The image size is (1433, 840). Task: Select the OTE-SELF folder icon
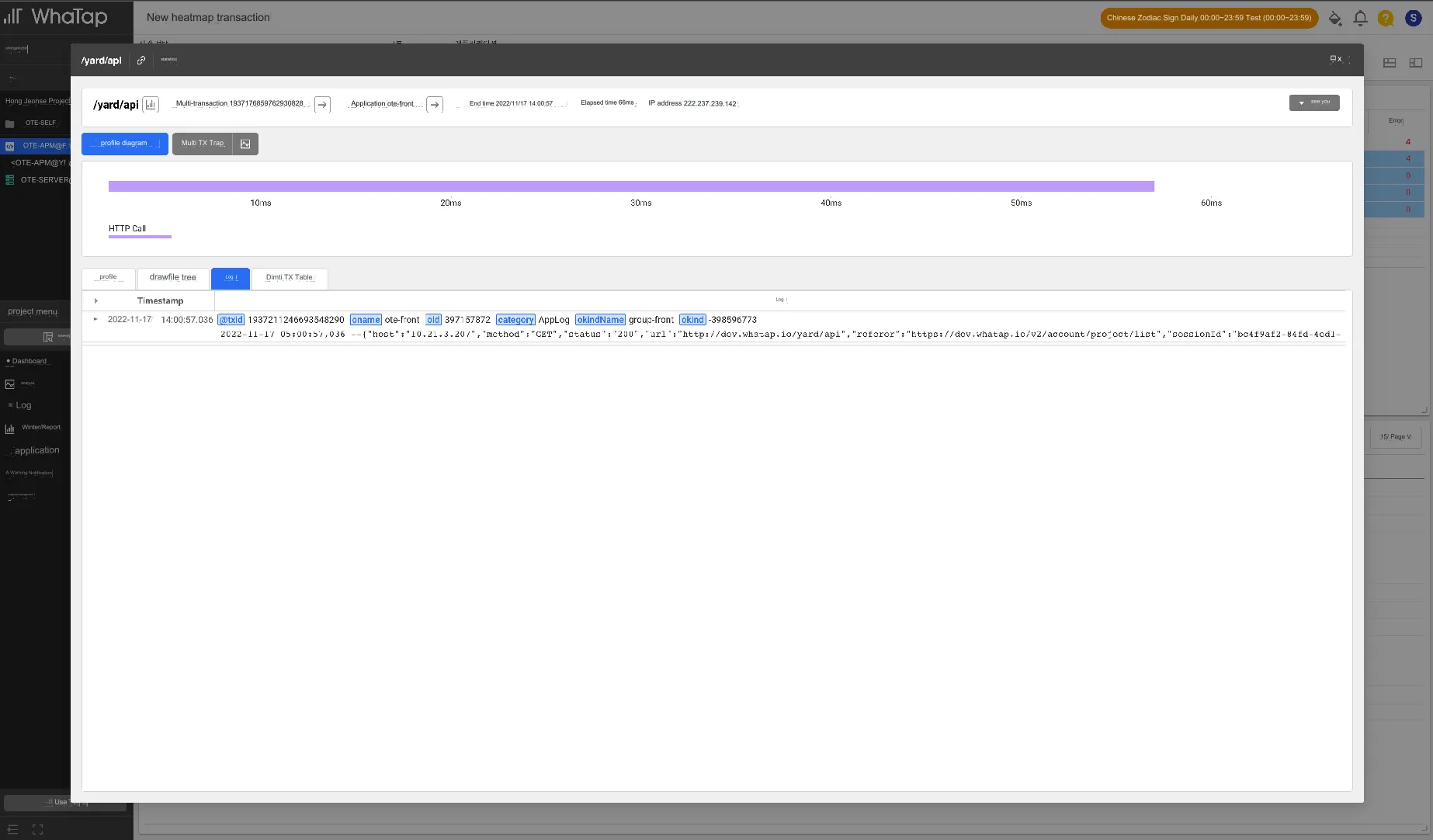click(10, 123)
